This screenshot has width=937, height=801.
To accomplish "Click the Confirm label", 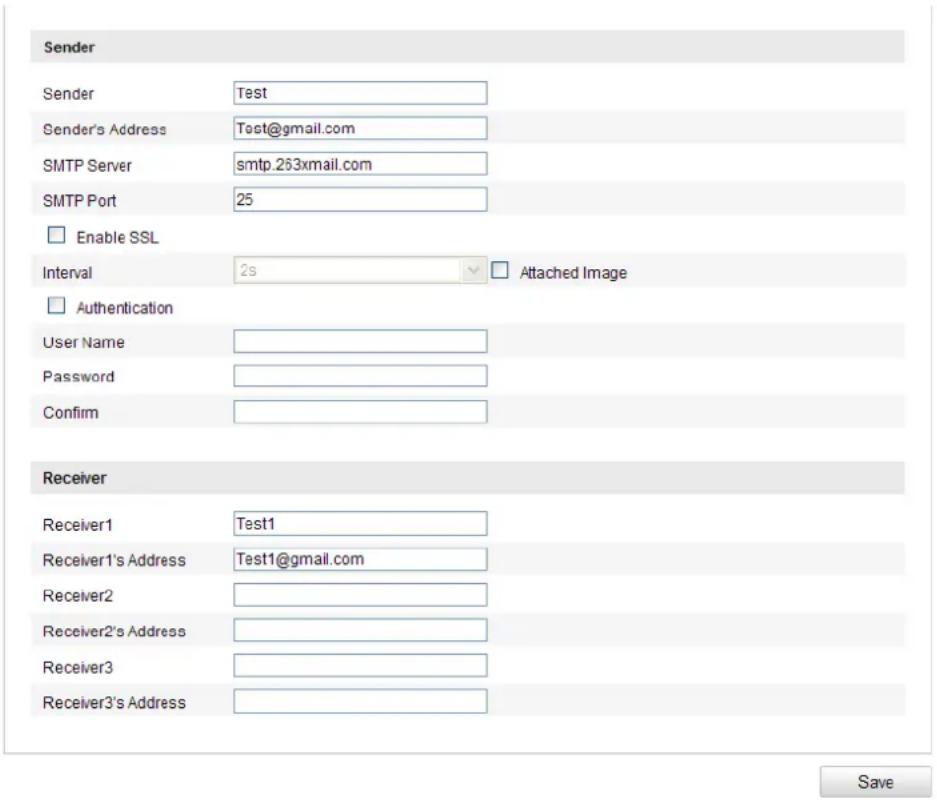I will (x=71, y=412).
